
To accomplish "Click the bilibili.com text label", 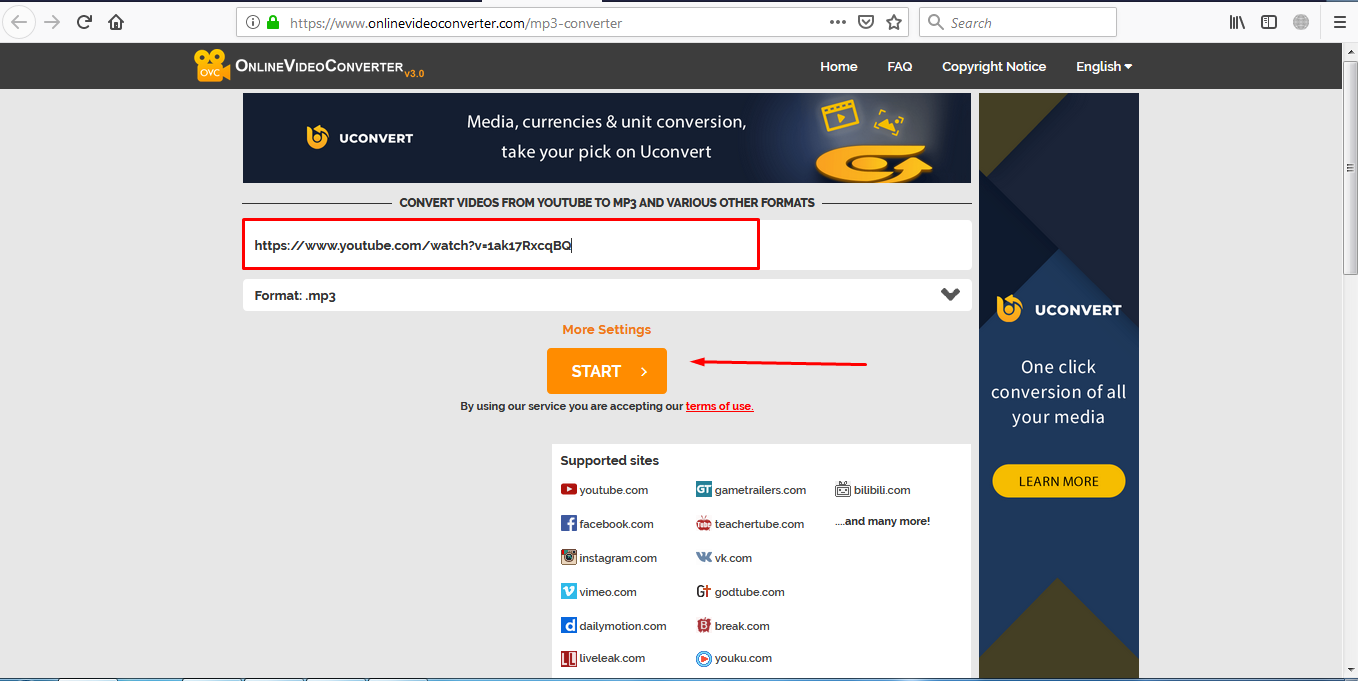I will pos(883,490).
